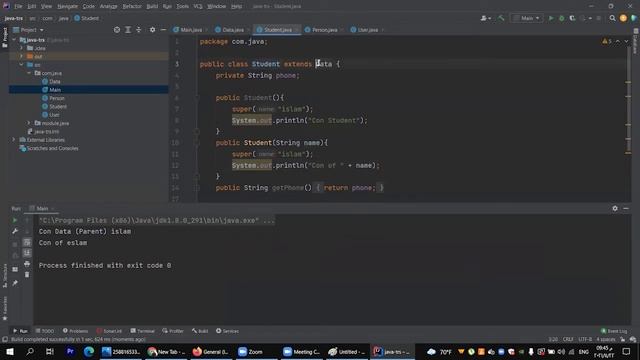Hide the Project tool window
This screenshot has height=360, width=640.
click(163, 30)
